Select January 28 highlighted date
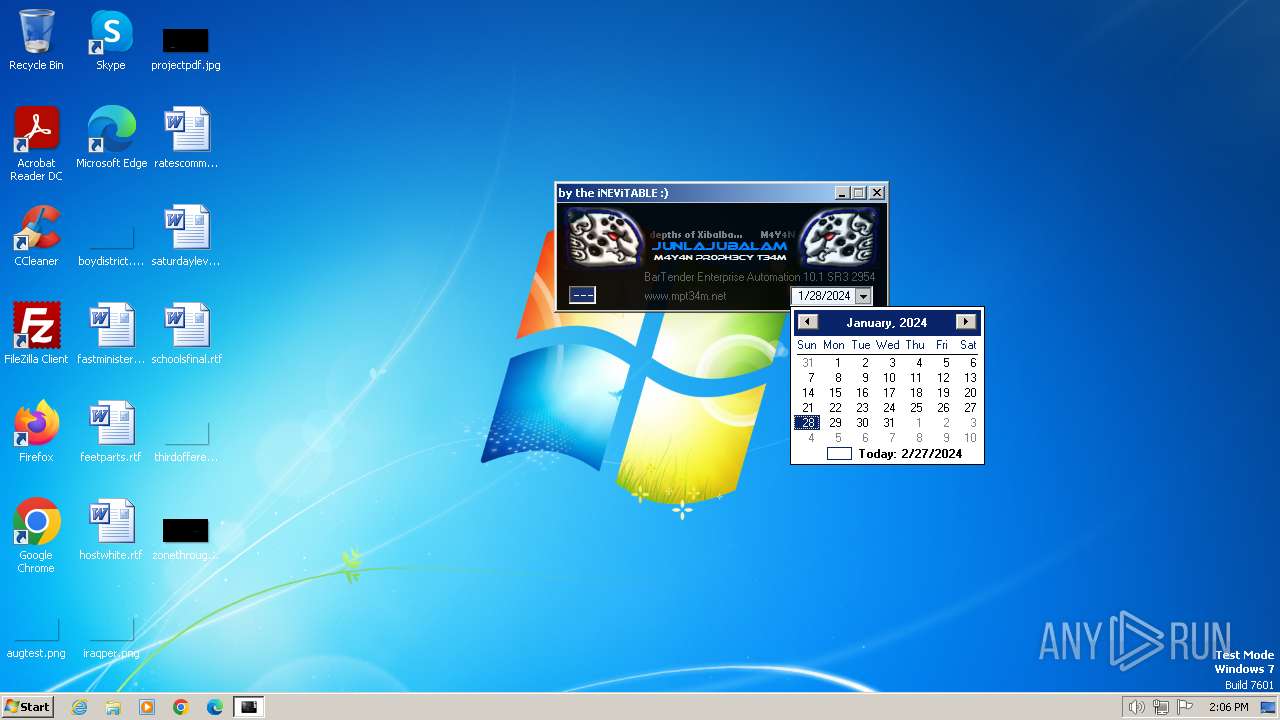1280x720 pixels. click(x=807, y=423)
